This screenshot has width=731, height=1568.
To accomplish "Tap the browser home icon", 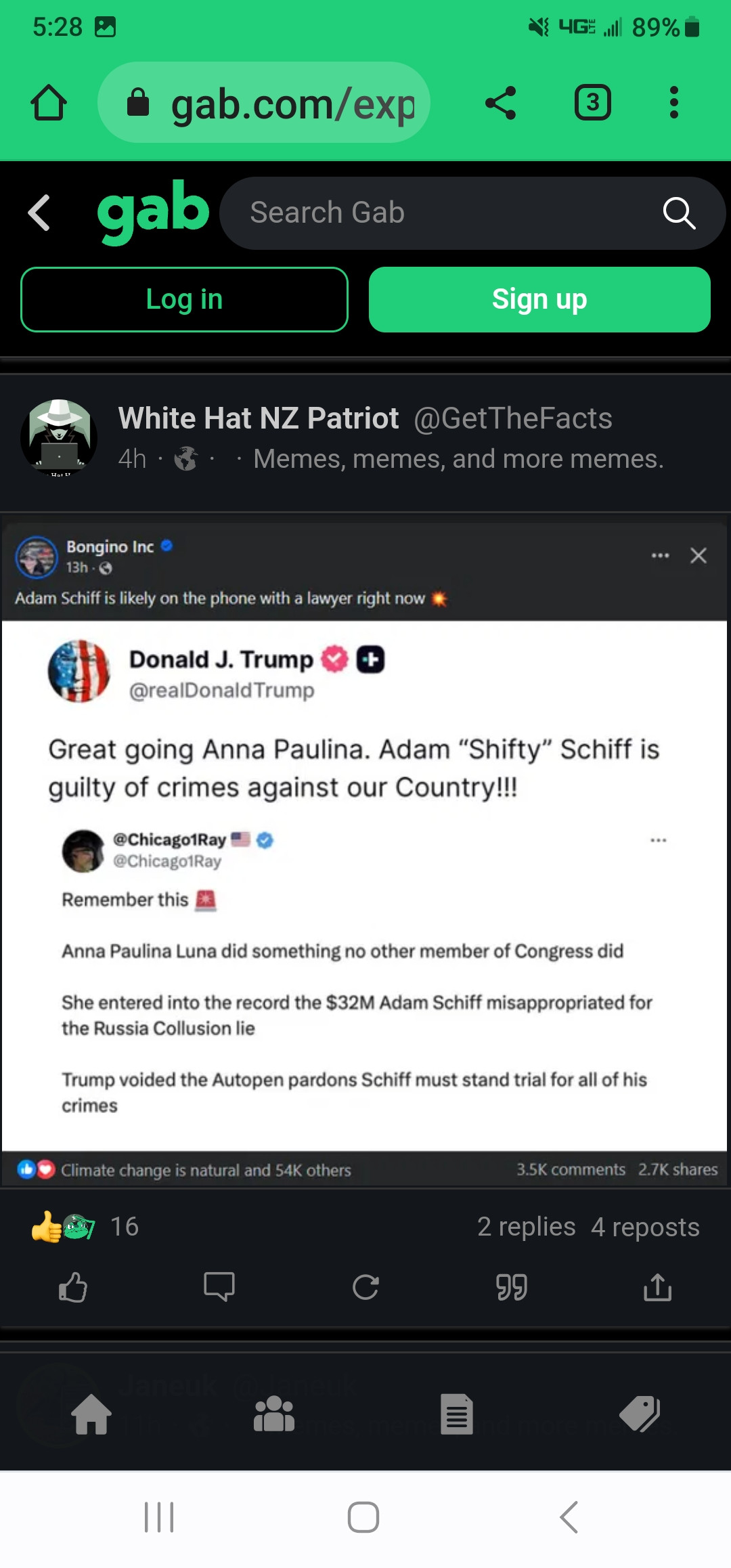I will 49,103.
